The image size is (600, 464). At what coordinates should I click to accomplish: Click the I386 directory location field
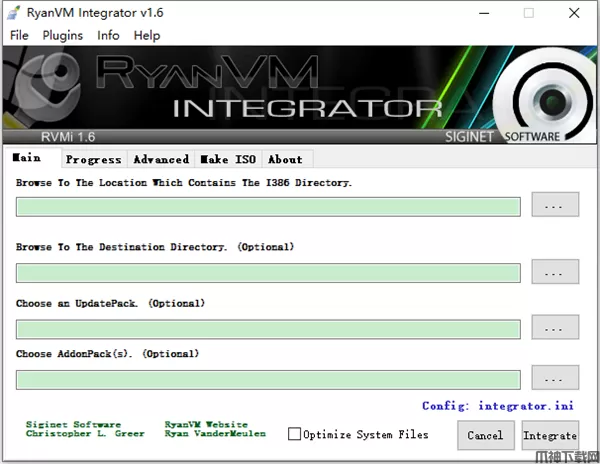268,207
